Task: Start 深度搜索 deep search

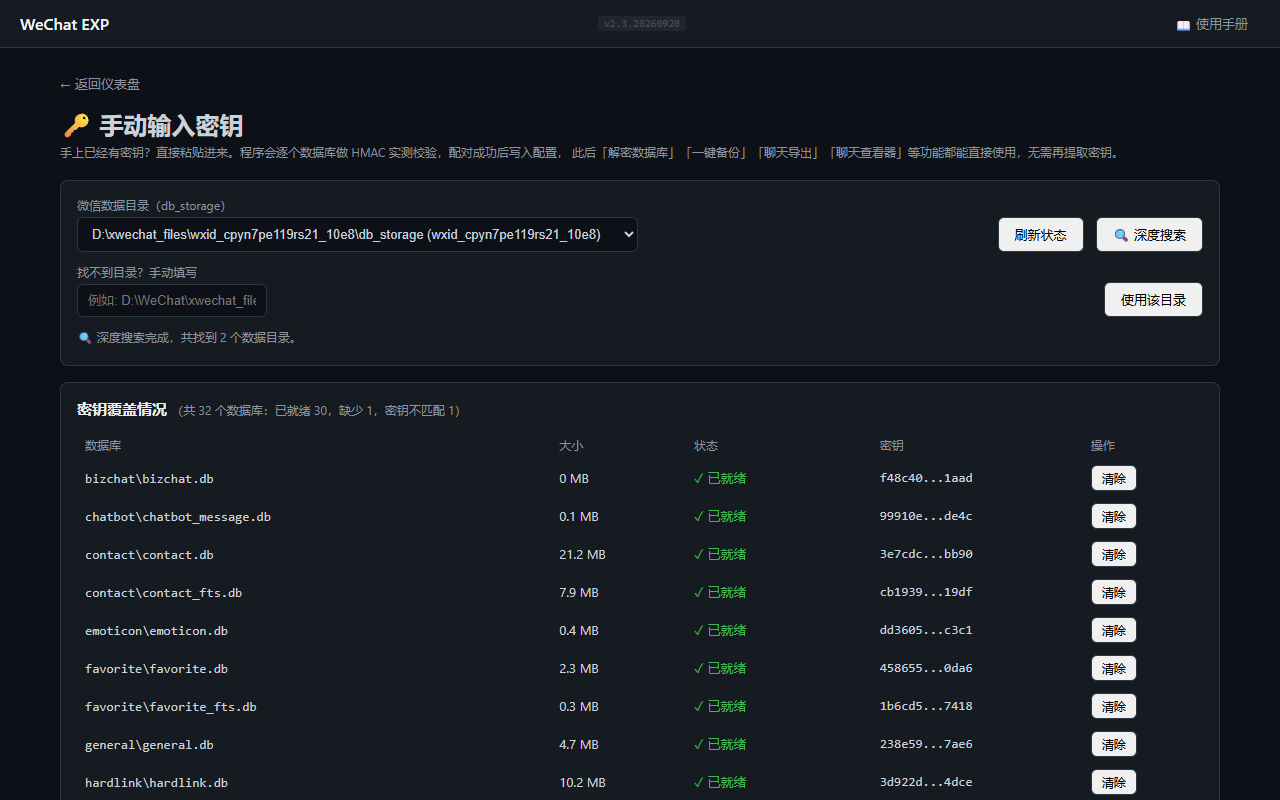Action: click(x=1149, y=235)
